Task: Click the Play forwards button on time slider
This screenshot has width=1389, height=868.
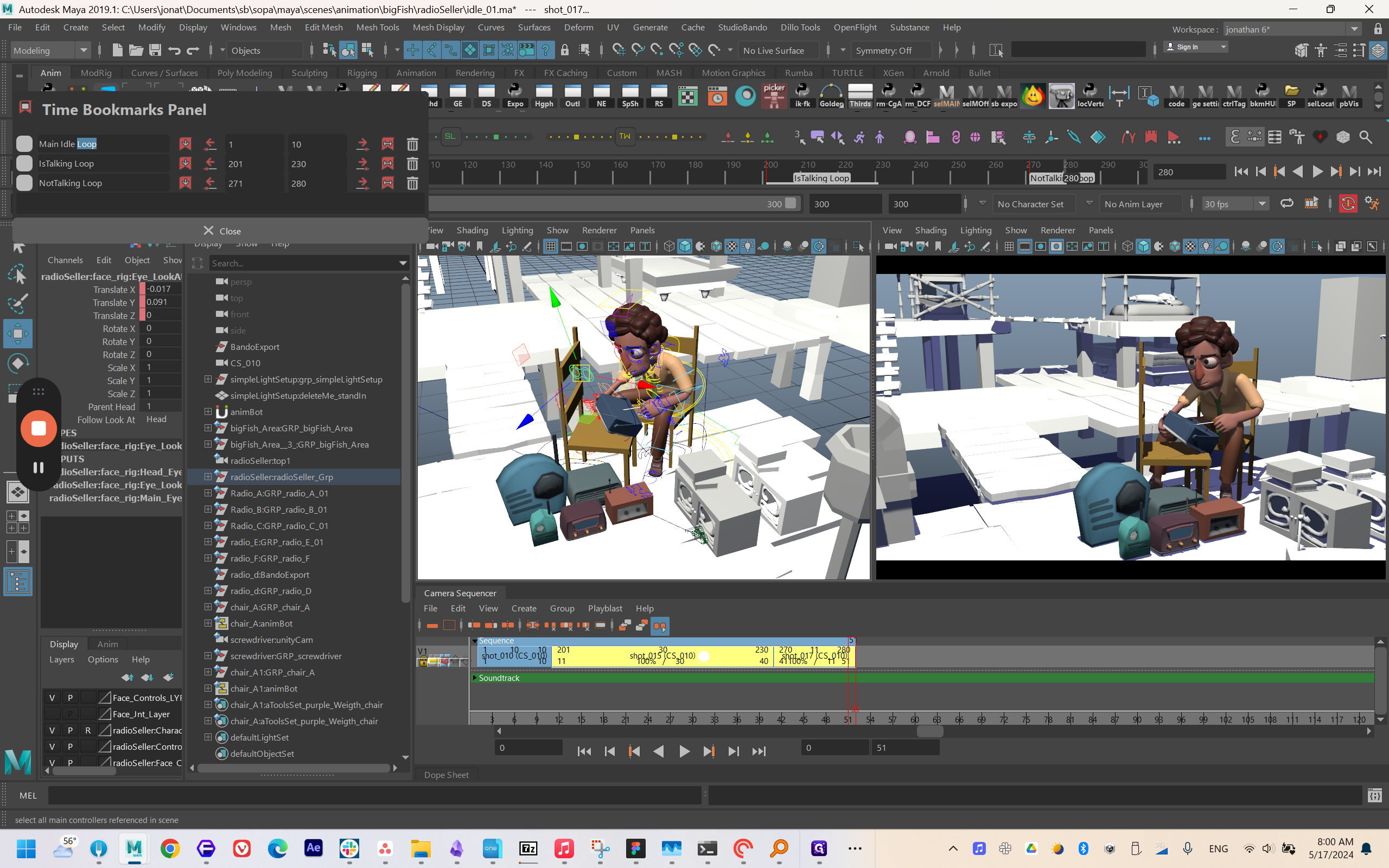Action: coord(1317,171)
